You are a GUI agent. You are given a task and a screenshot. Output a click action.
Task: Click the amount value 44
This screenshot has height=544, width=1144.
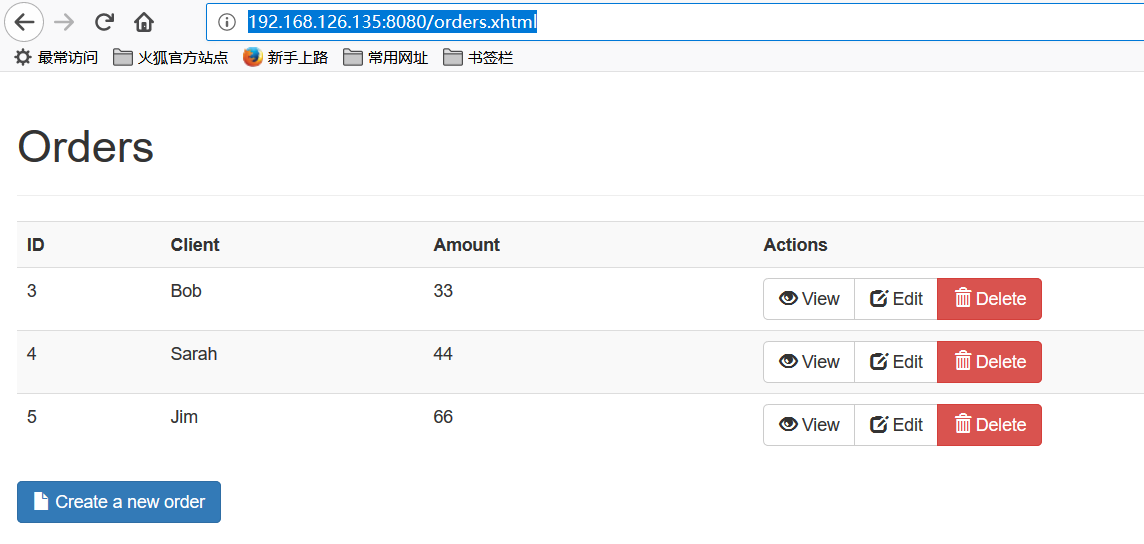pos(443,354)
